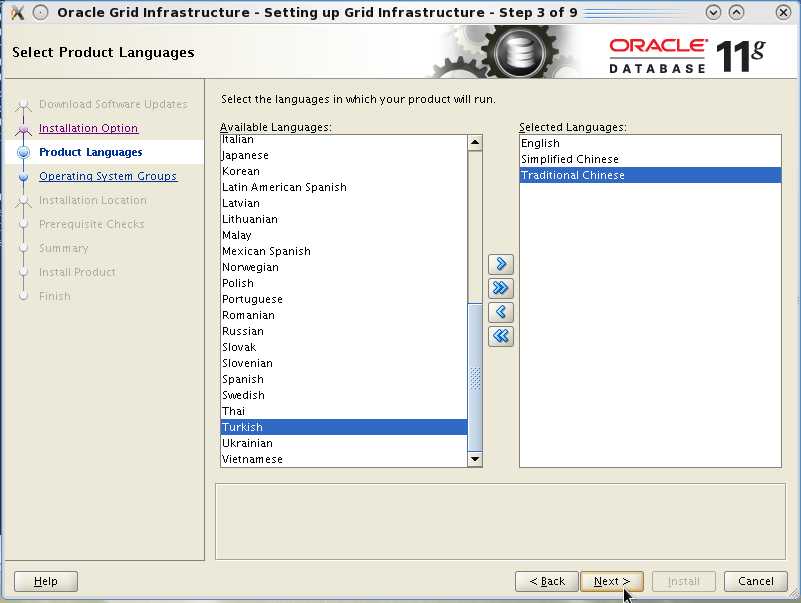Remove selected language single left arrow

[x=501, y=312]
